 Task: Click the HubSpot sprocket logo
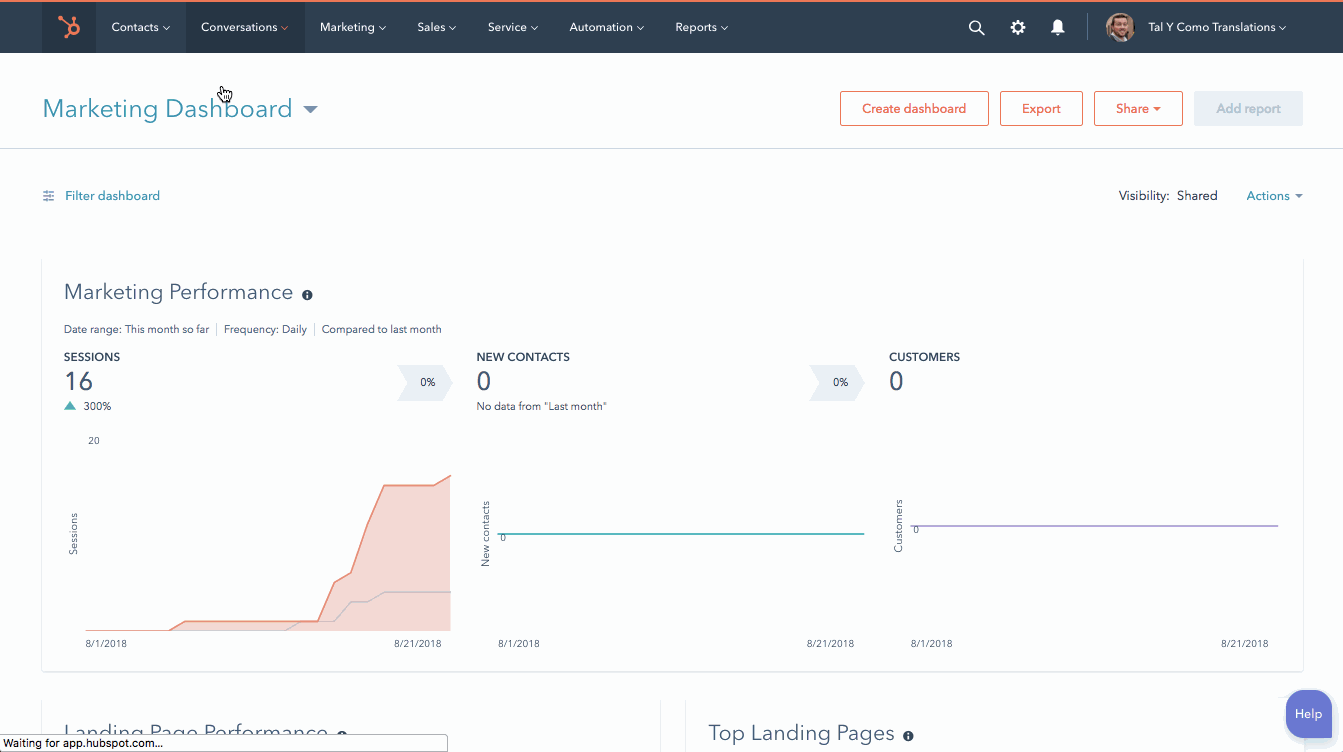click(69, 27)
